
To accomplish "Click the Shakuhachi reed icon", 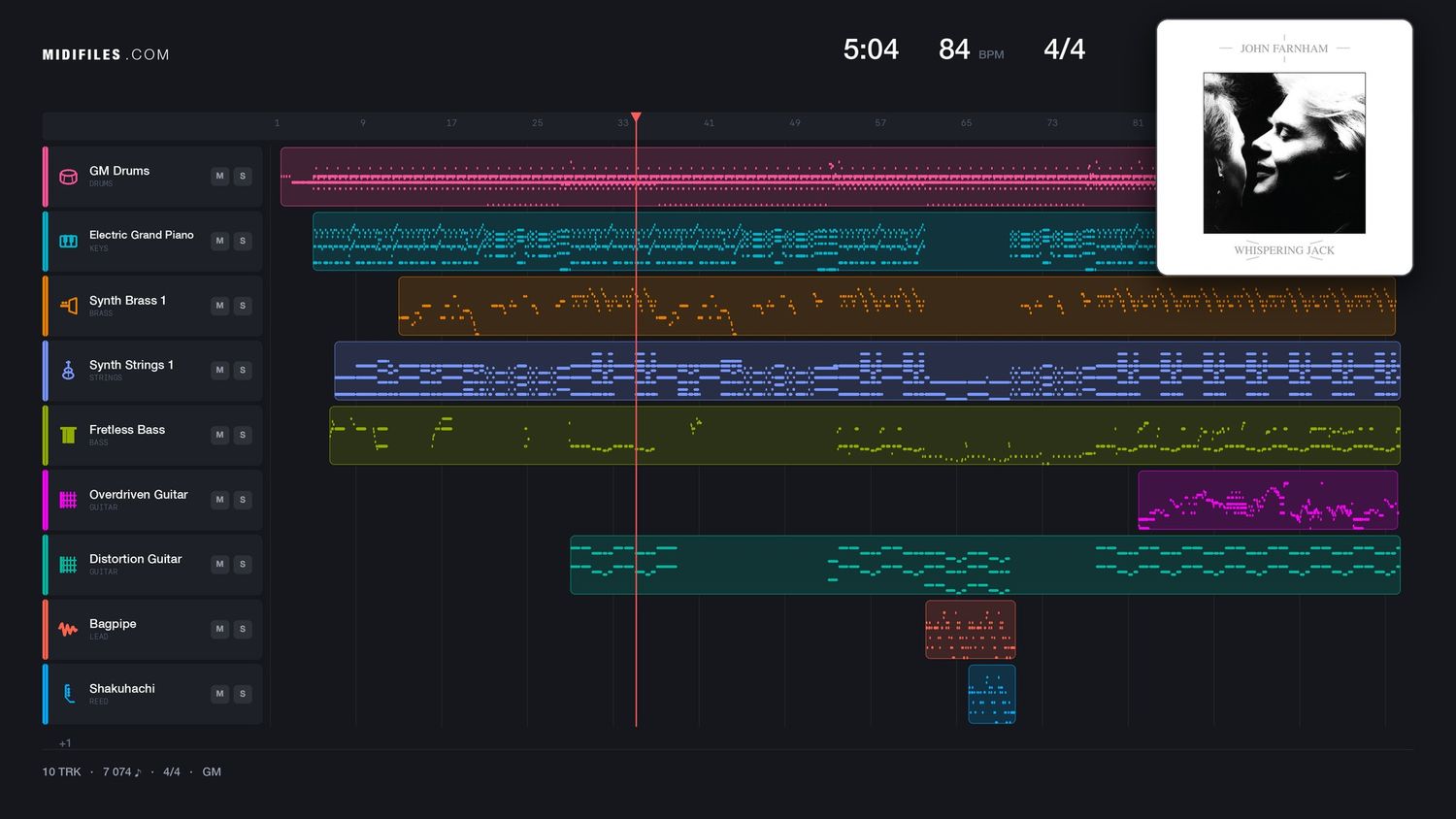I will (68, 694).
